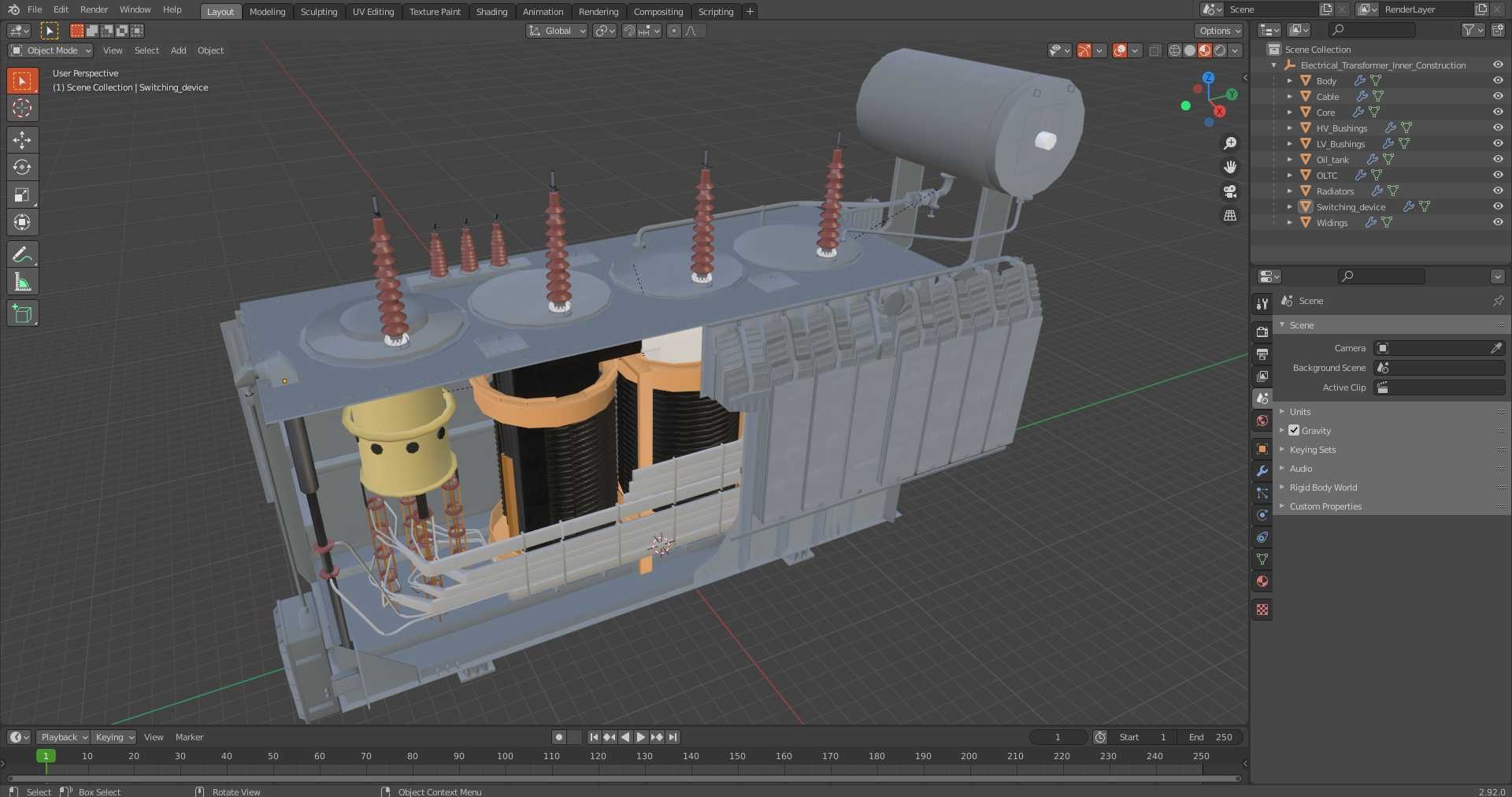Open the timeline Marker menu
The width and height of the screenshot is (1512, 797).
pos(189,737)
